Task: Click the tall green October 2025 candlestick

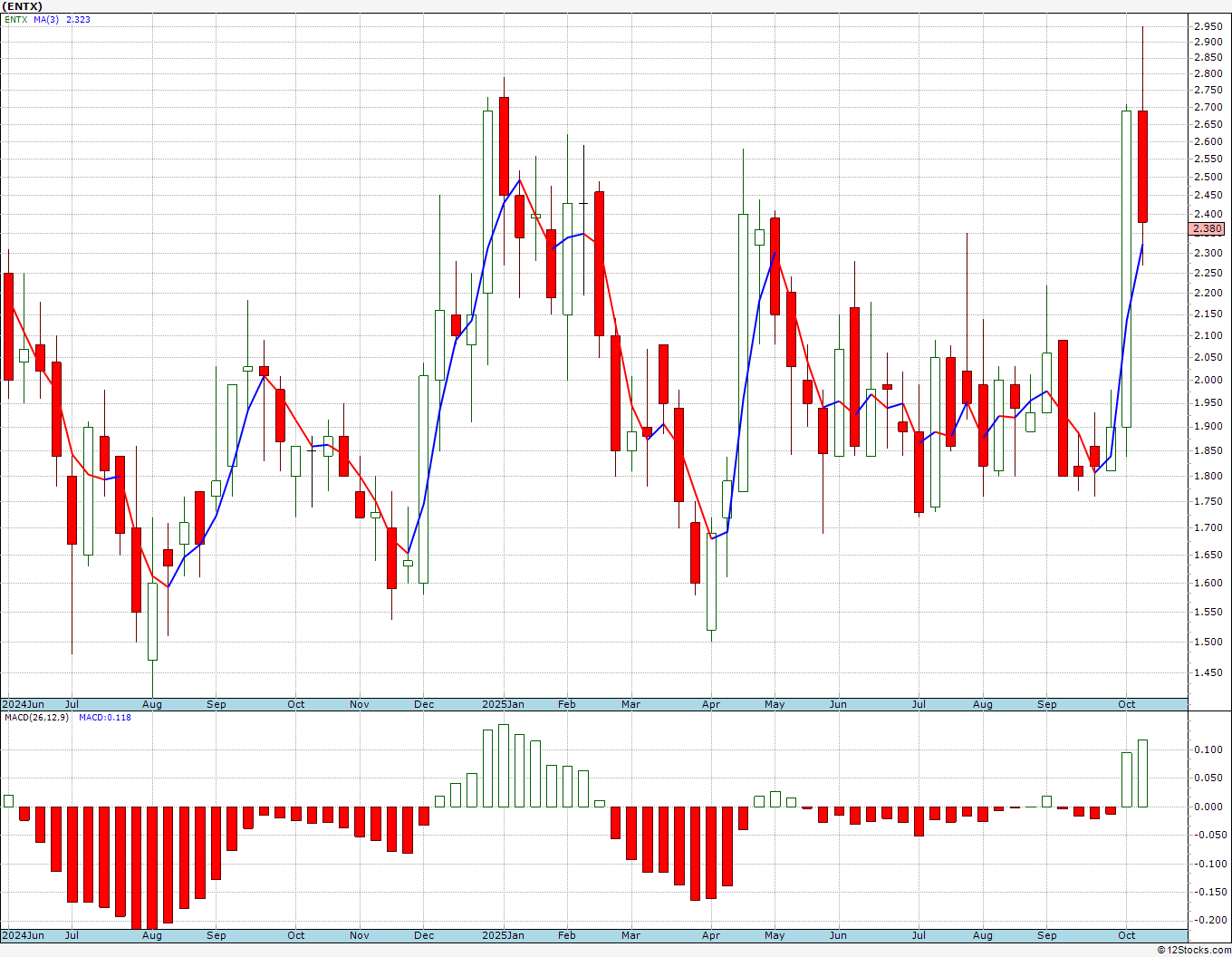Action: point(1127,269)
